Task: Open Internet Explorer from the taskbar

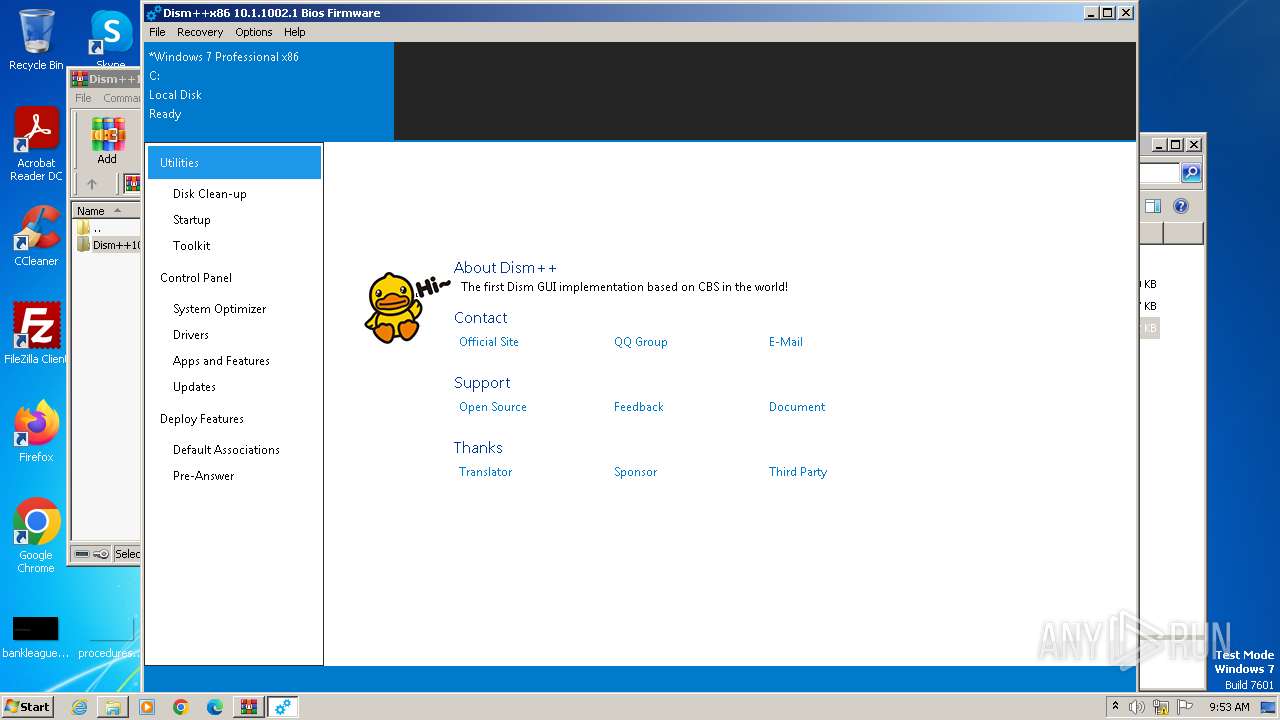Action: coord(79,707)
